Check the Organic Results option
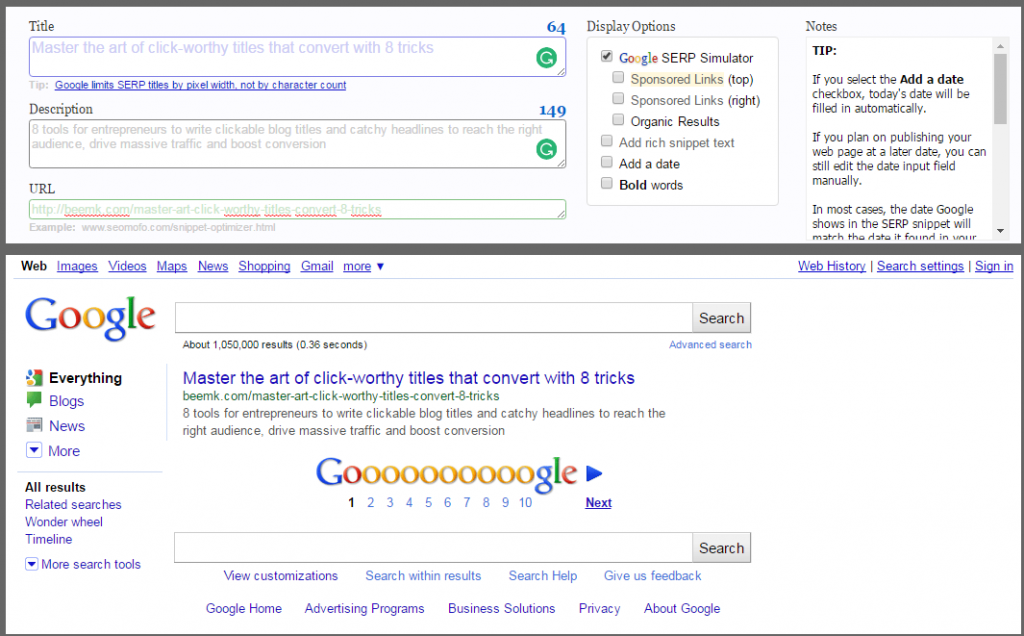Viewport: 1024px width, 636px height. 618,119
